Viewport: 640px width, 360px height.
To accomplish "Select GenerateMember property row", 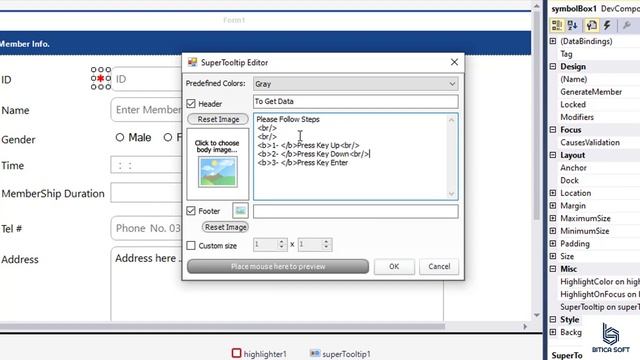I will tap(595, 91).
